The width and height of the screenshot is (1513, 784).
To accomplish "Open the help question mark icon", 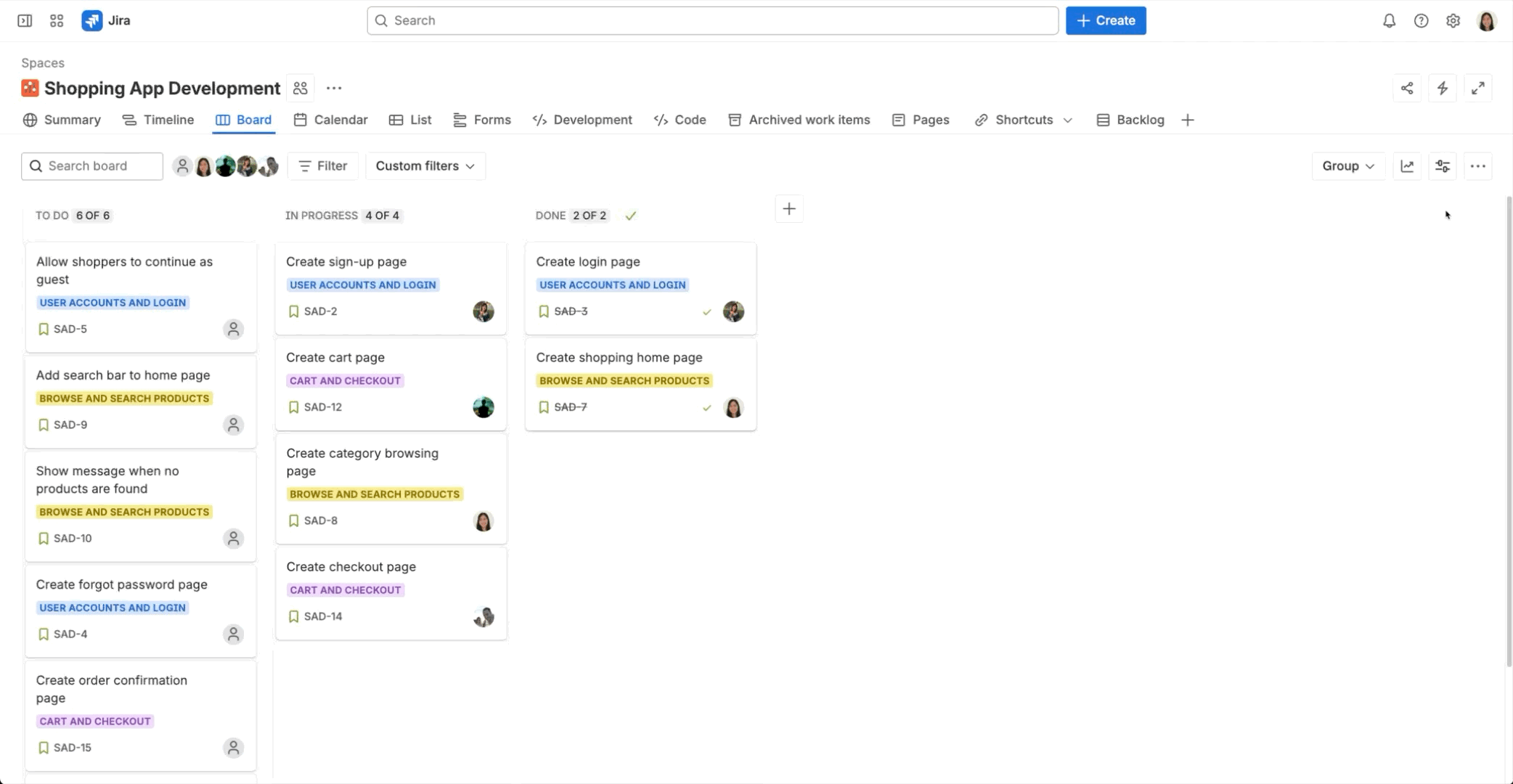I will (x=1421, y=20).
